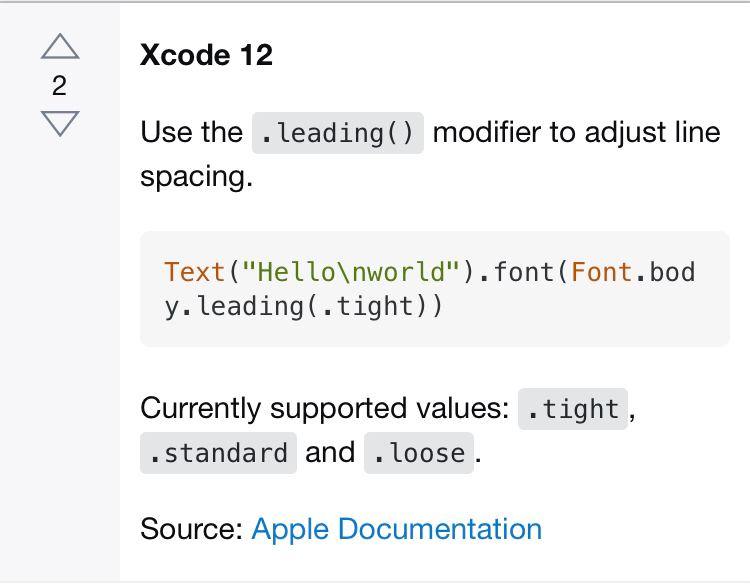Click the .loose inline code value
The image size is (750, 585).
click(x=419, y=453)
